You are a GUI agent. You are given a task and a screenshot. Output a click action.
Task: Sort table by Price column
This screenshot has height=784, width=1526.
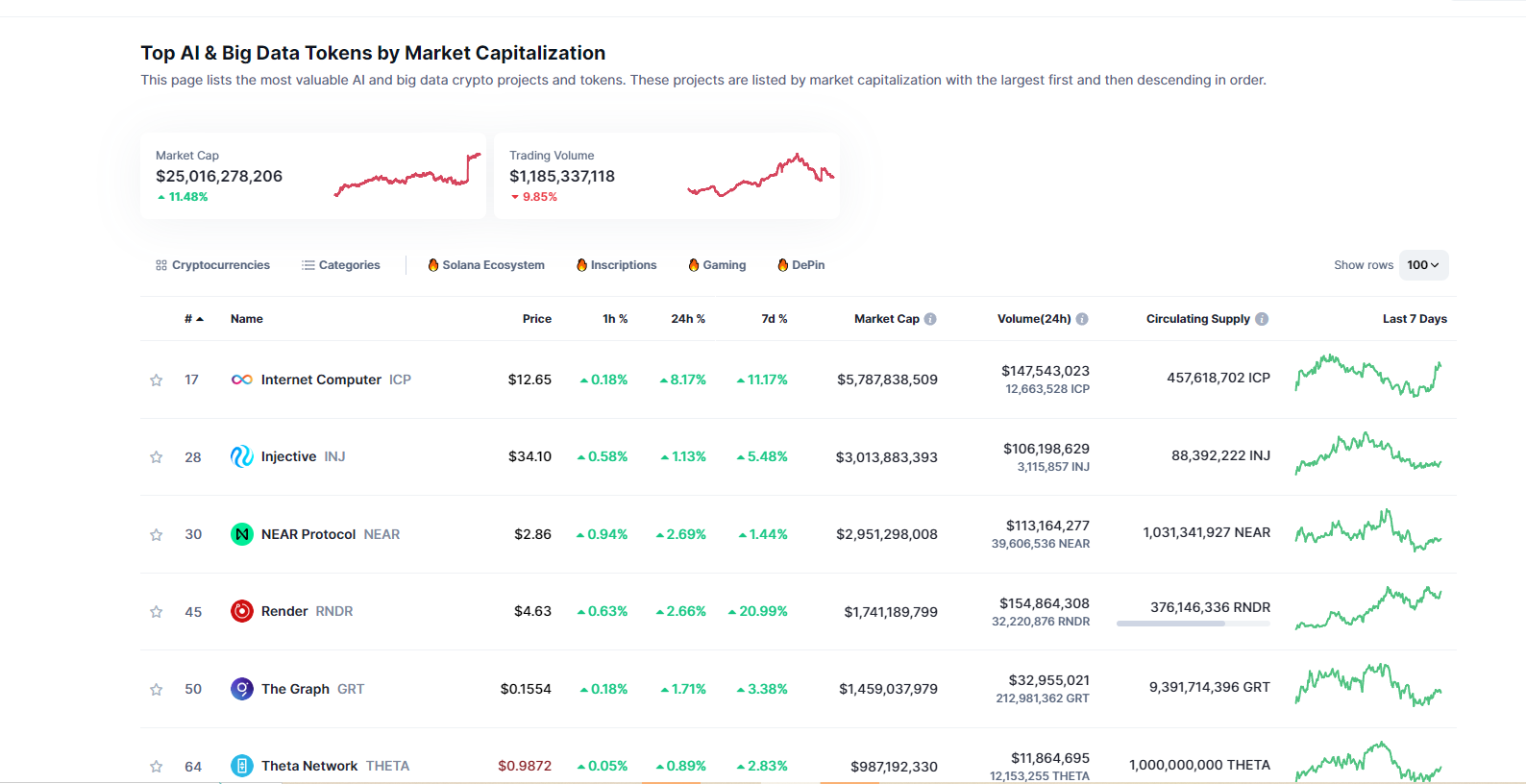click(537, 319)
